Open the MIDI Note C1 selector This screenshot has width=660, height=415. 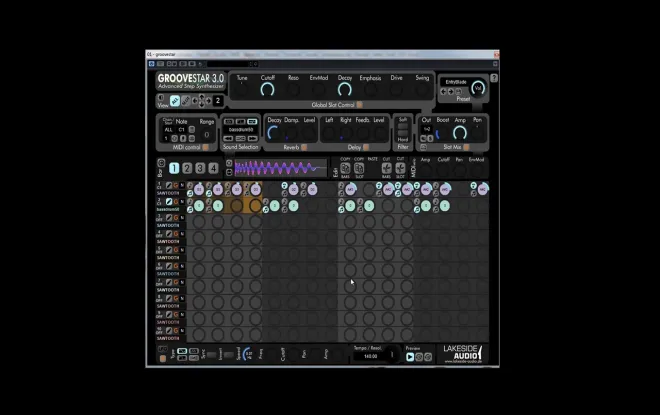(x=181, y=130)
